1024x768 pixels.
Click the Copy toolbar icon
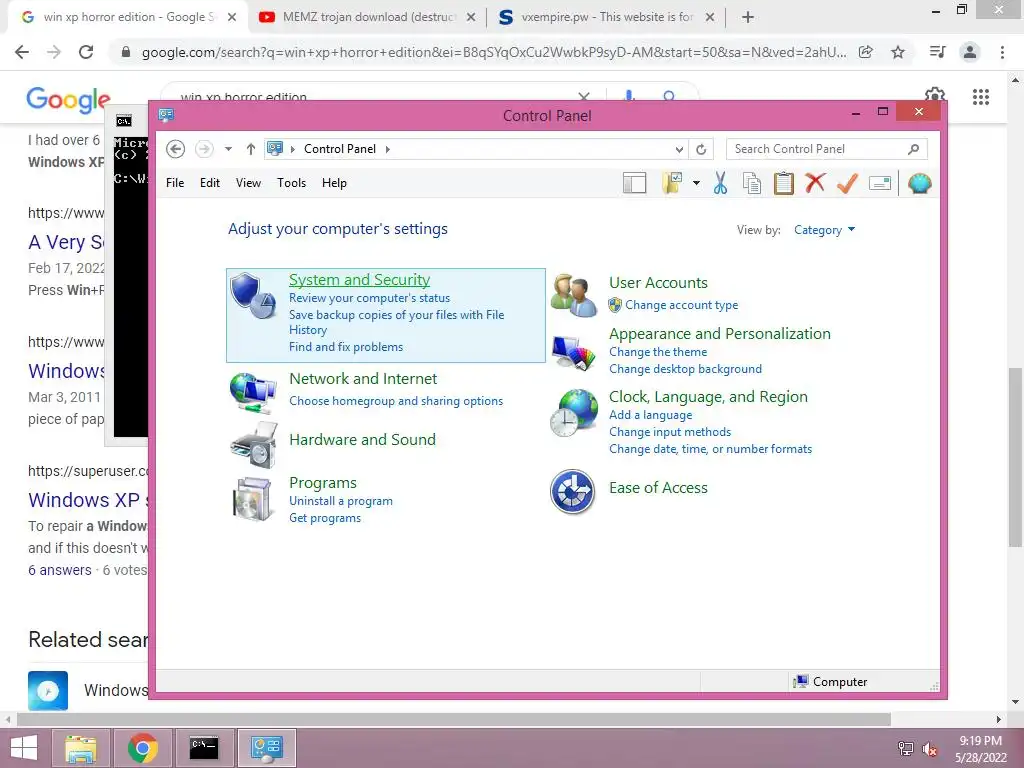pos(752,184)
